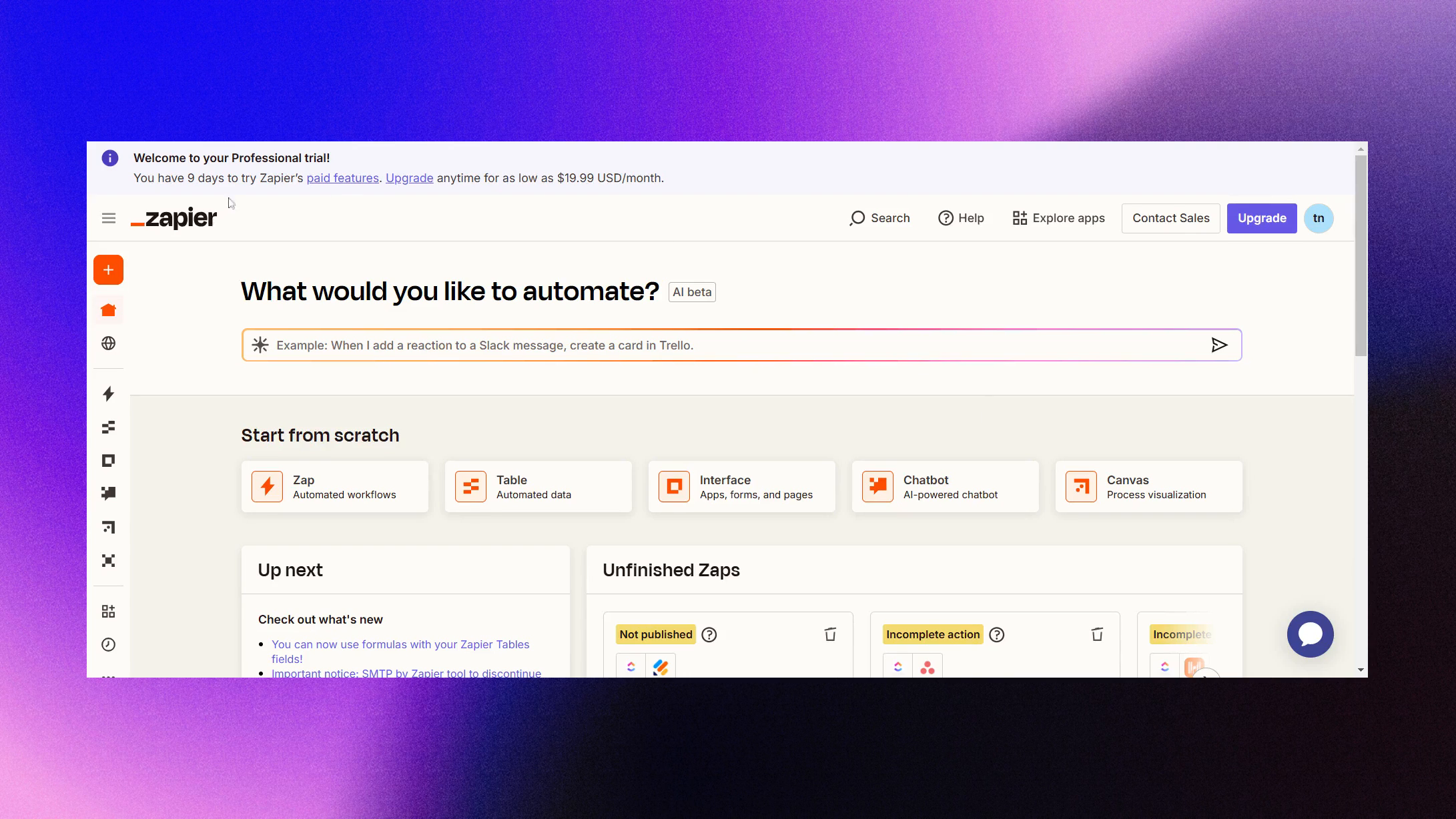This screenshot has height=819, width=1456.
Task: Open the paid features link
Action: coord(342,177)
